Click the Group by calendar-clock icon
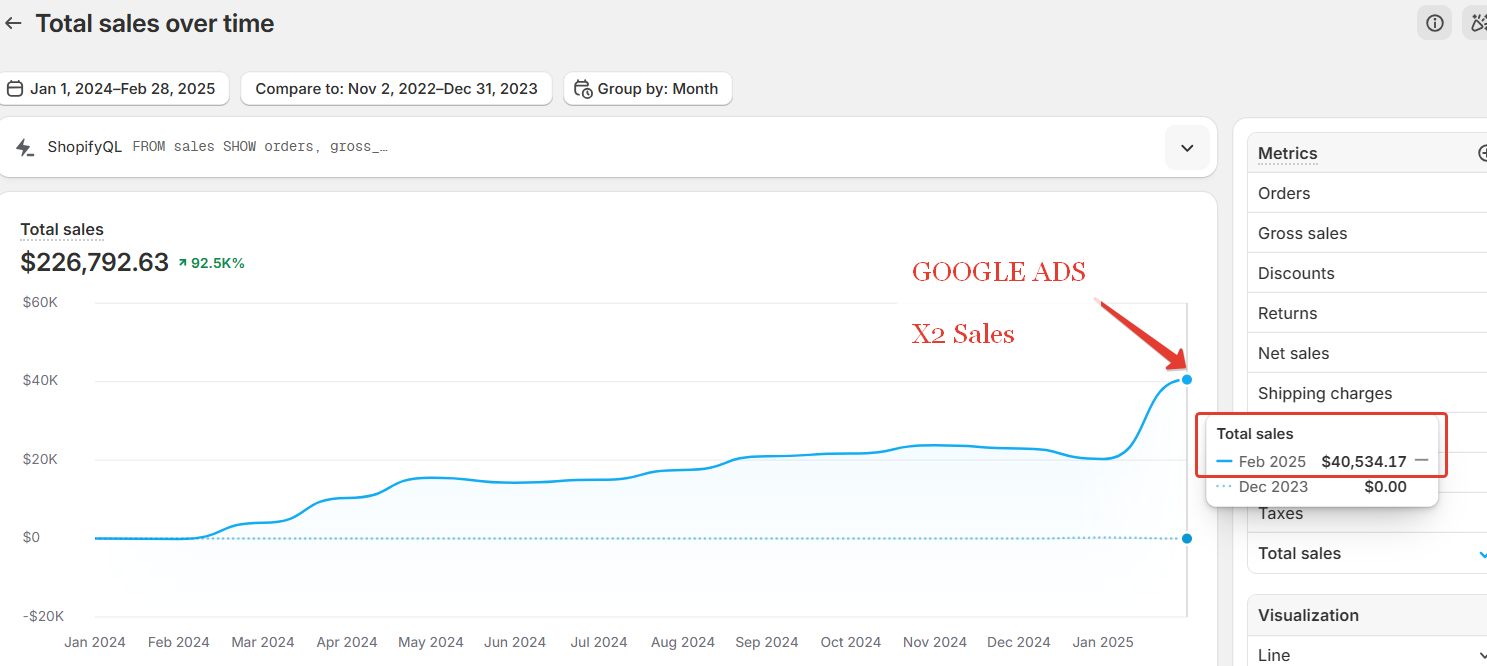1487x666 pixels. point(583,89)
